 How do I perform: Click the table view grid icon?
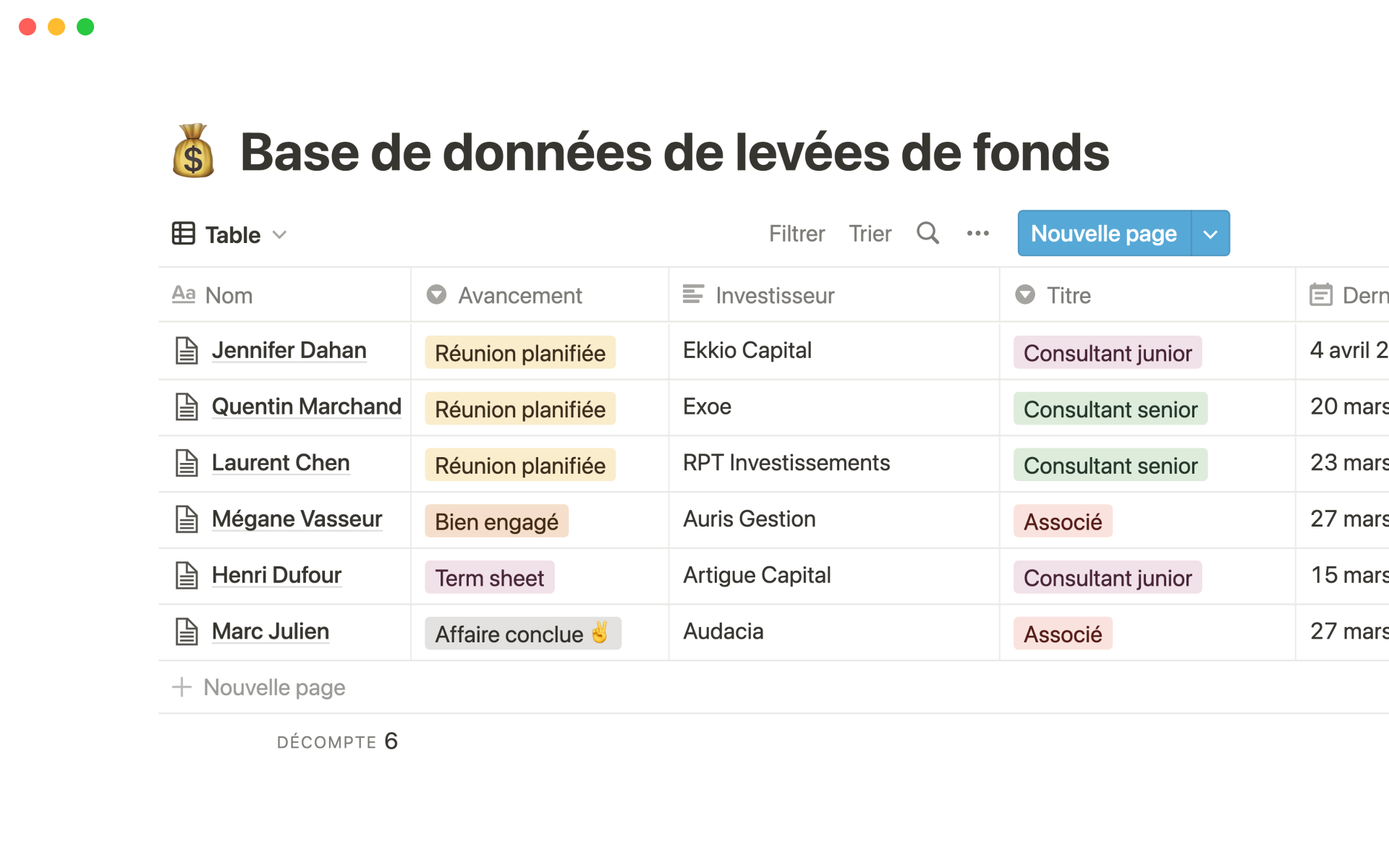[183, 234]
